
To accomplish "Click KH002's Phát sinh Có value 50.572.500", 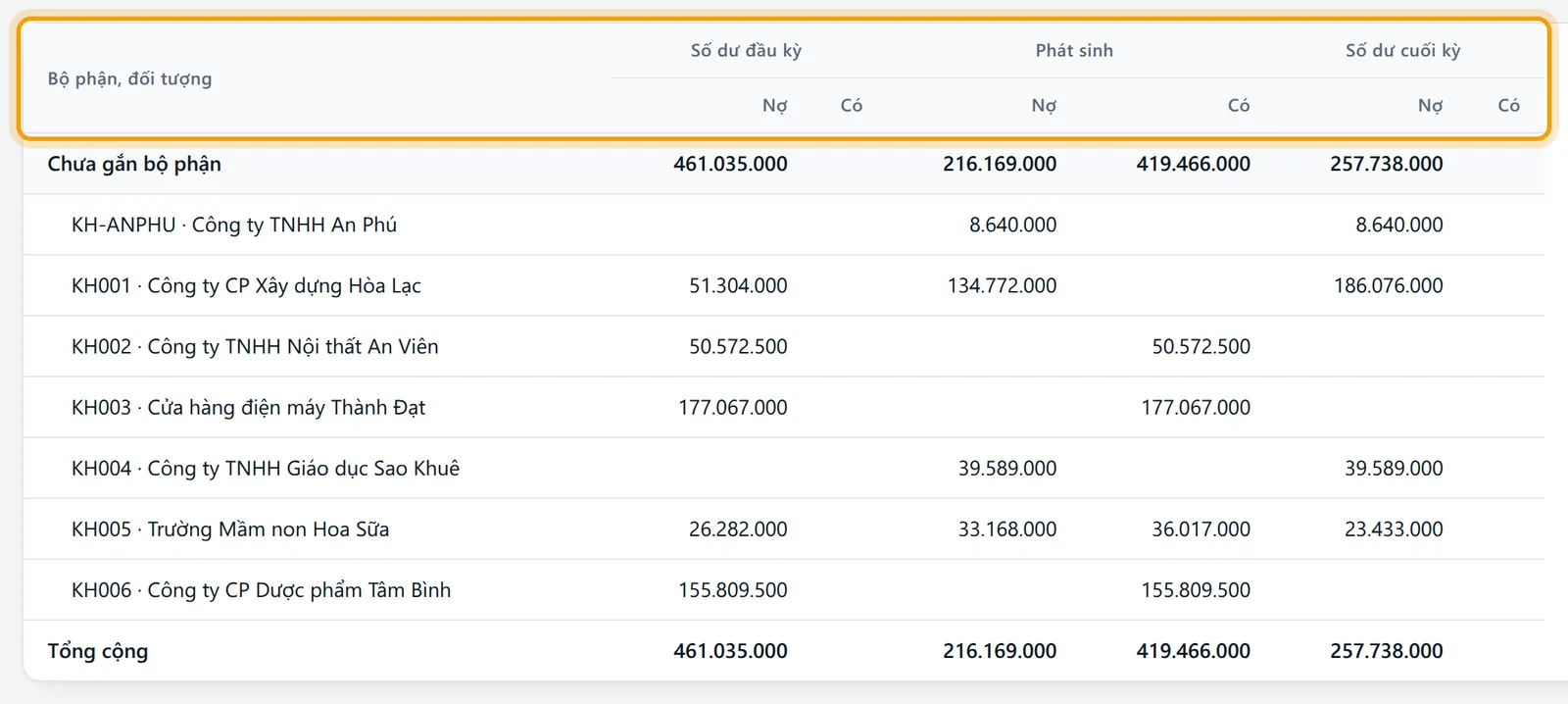I will (x=1200, y=346).
